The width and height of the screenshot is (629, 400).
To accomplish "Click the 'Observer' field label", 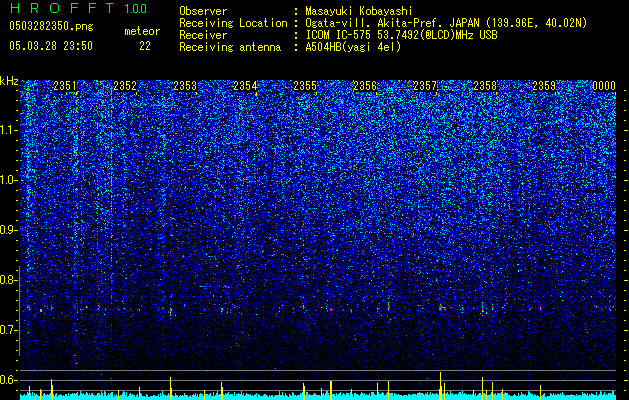I will [203, 11].
